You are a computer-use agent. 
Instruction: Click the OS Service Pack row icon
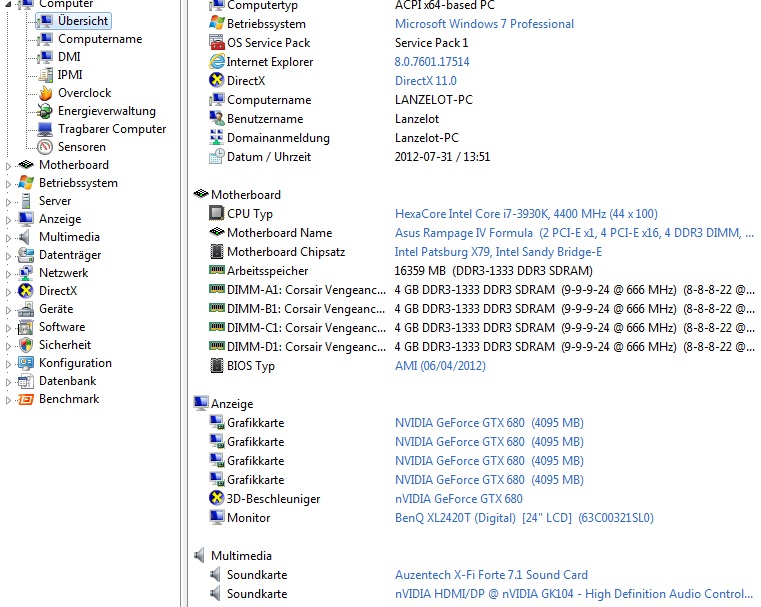[216, 43]
